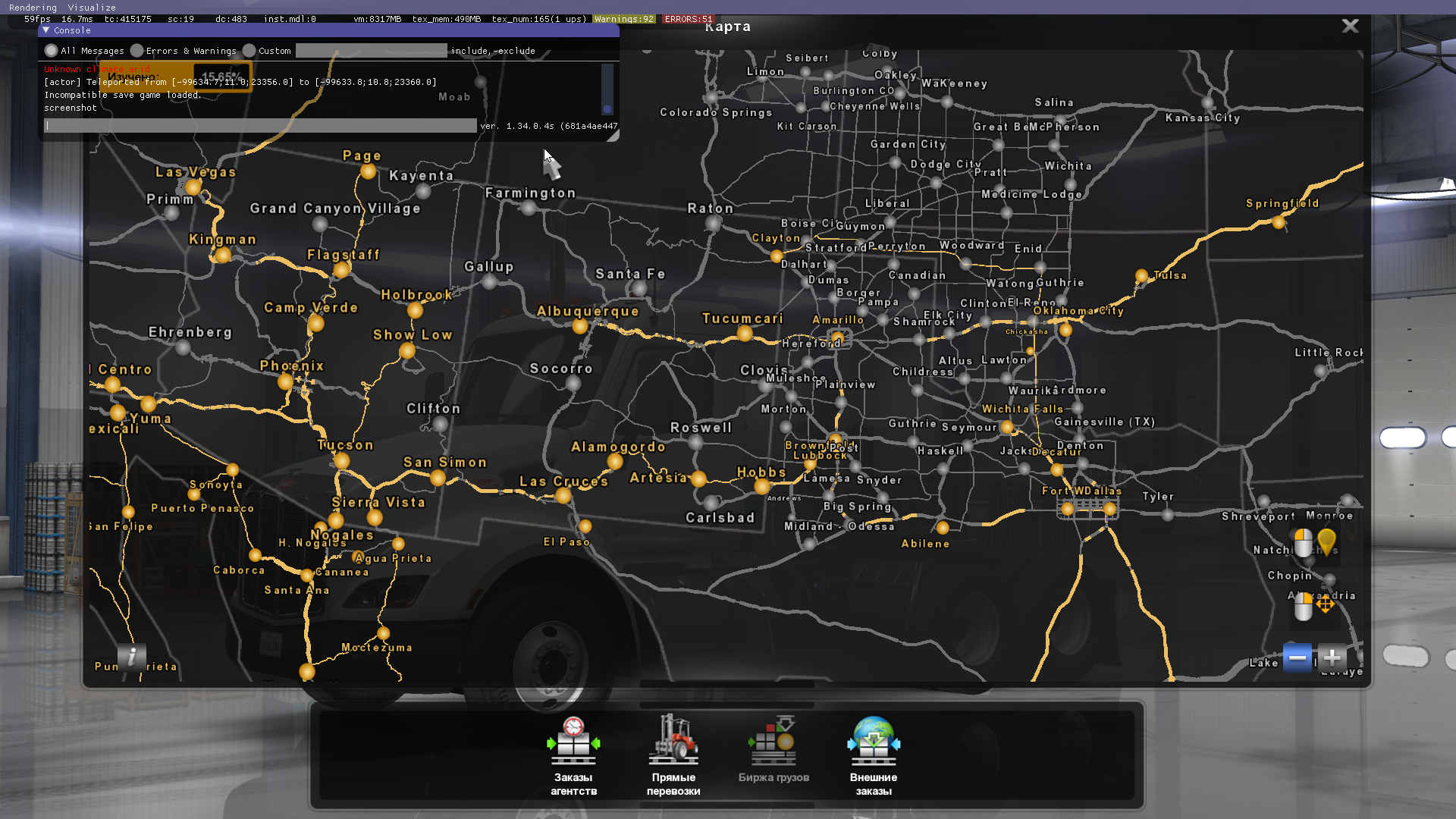Click the Farmington city label

point(530,193)
